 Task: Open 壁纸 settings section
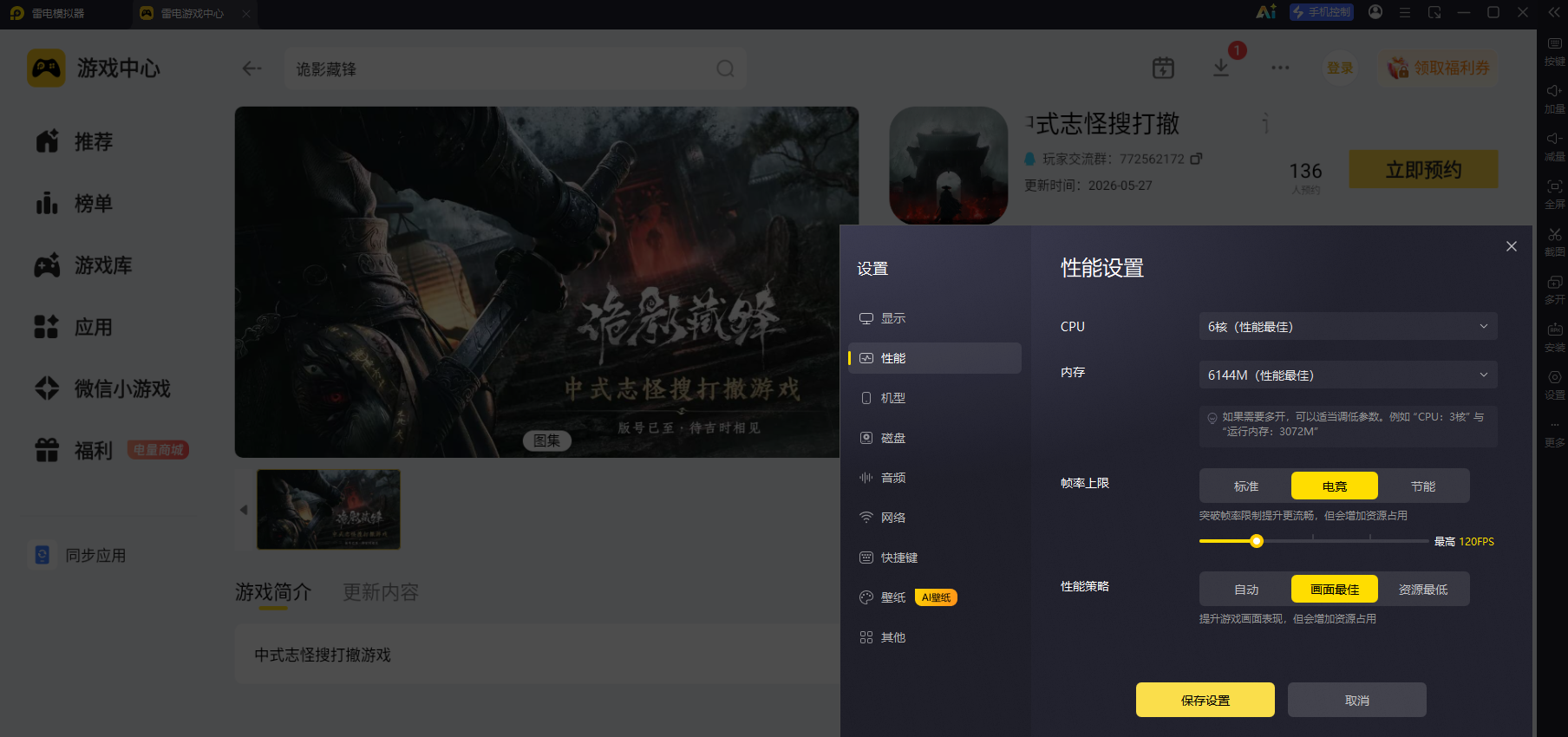(935, 597)
